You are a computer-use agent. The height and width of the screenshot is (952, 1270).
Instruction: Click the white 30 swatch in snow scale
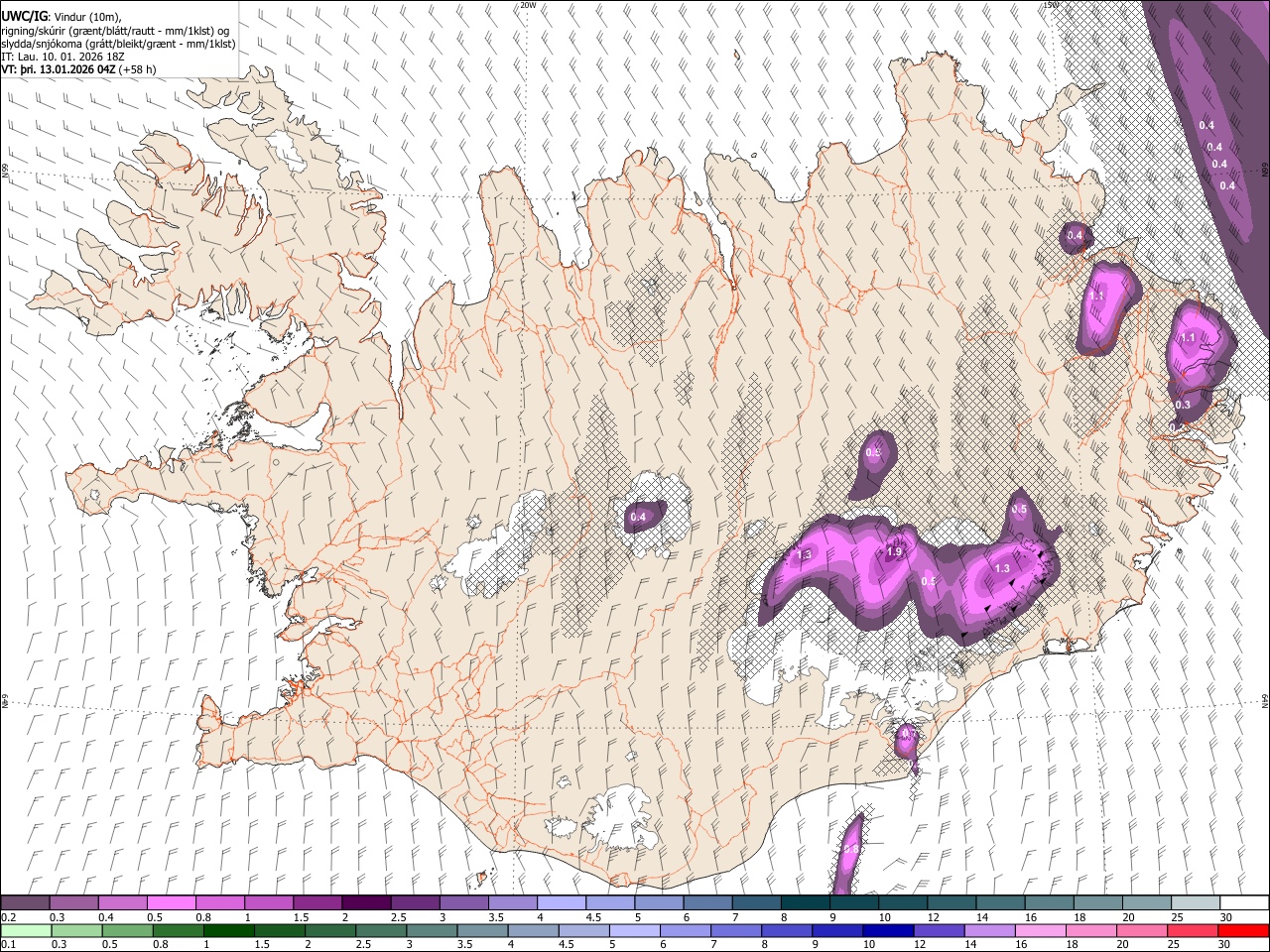pos(1244,903)
